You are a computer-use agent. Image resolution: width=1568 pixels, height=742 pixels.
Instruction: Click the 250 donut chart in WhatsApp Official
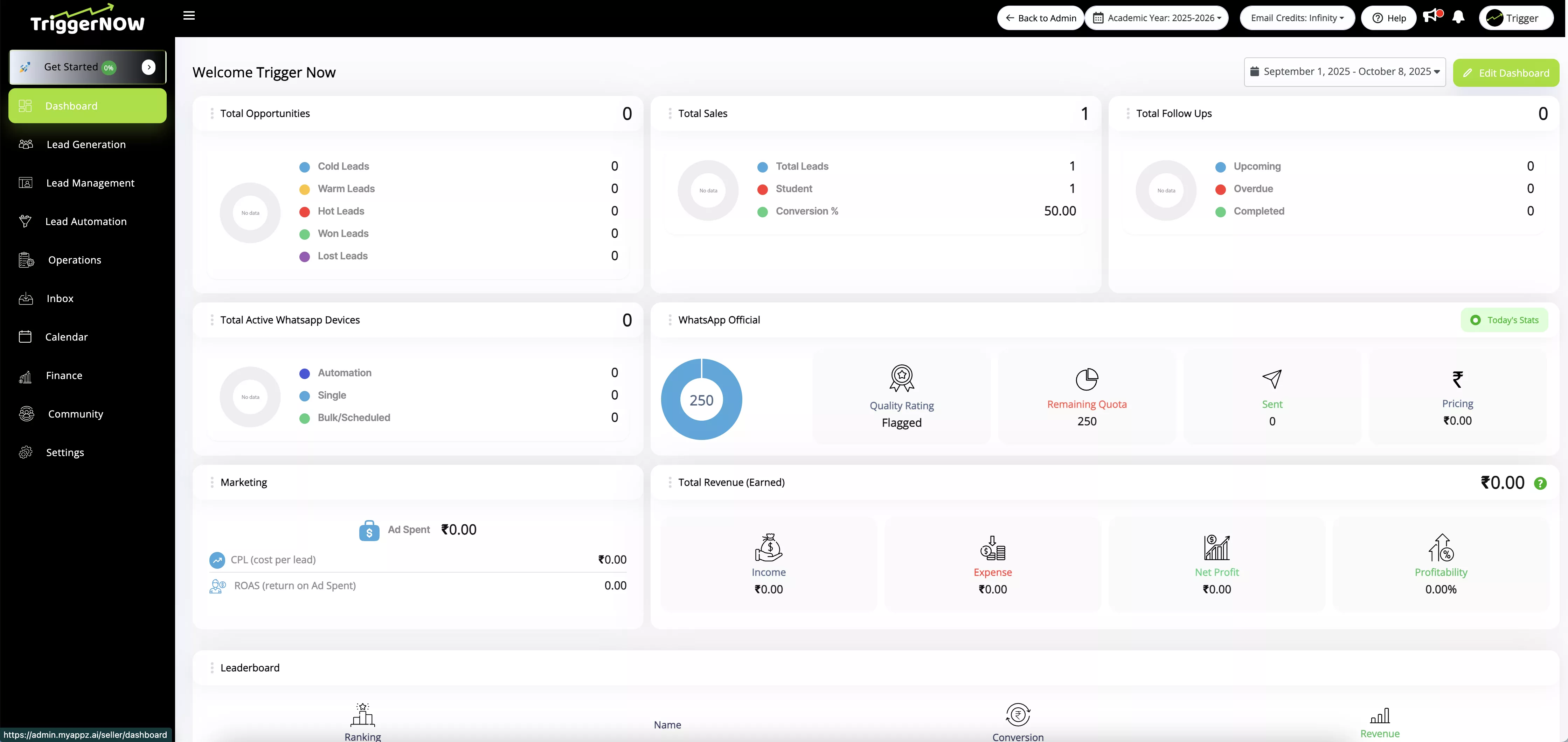point(701,400)
